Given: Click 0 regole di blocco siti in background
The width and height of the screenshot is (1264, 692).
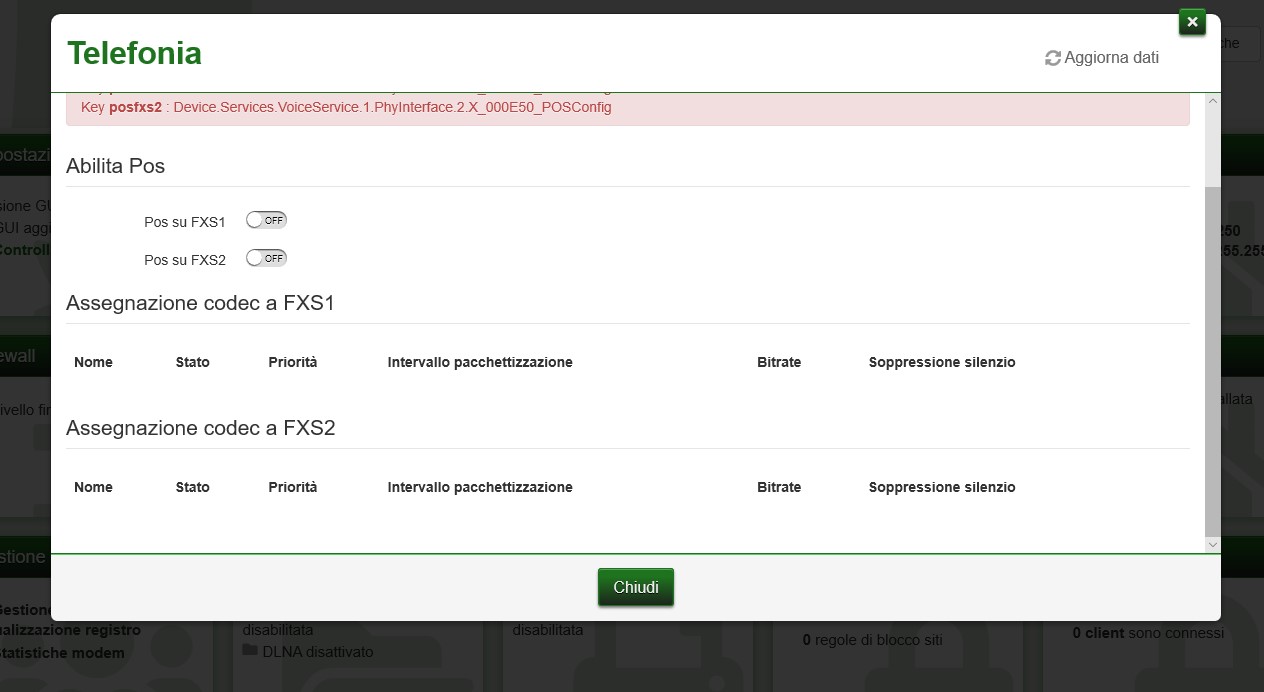Looking at the screenshot, I should coord(872,639).
